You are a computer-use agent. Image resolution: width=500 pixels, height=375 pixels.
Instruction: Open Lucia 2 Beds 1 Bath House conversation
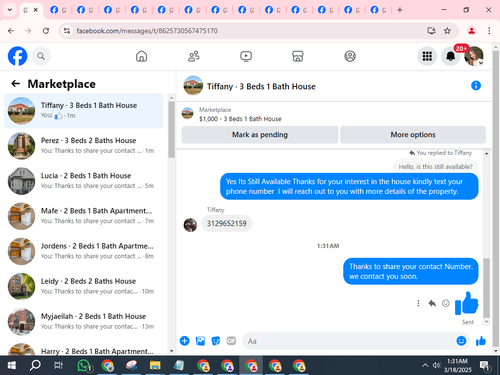tap(84, 181)
